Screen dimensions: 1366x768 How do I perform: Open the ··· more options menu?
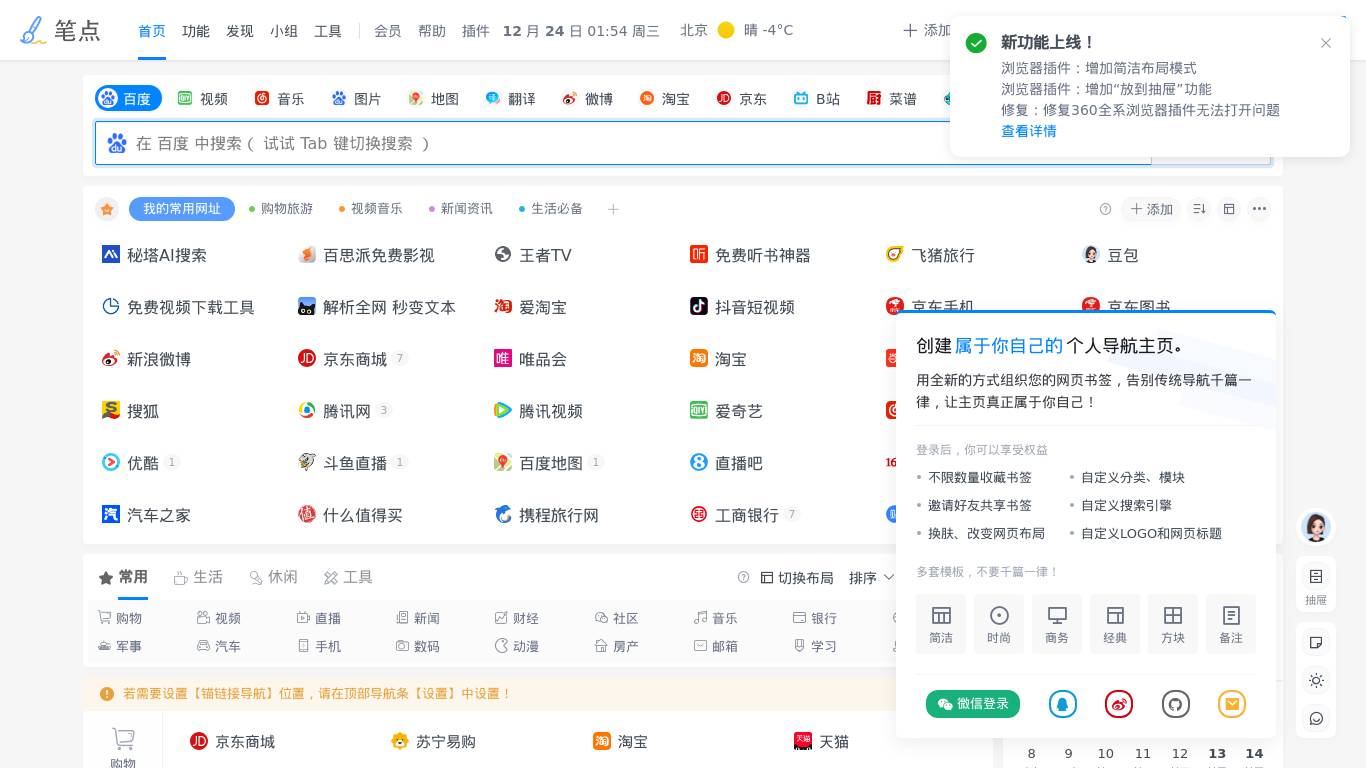(1259, 209)
